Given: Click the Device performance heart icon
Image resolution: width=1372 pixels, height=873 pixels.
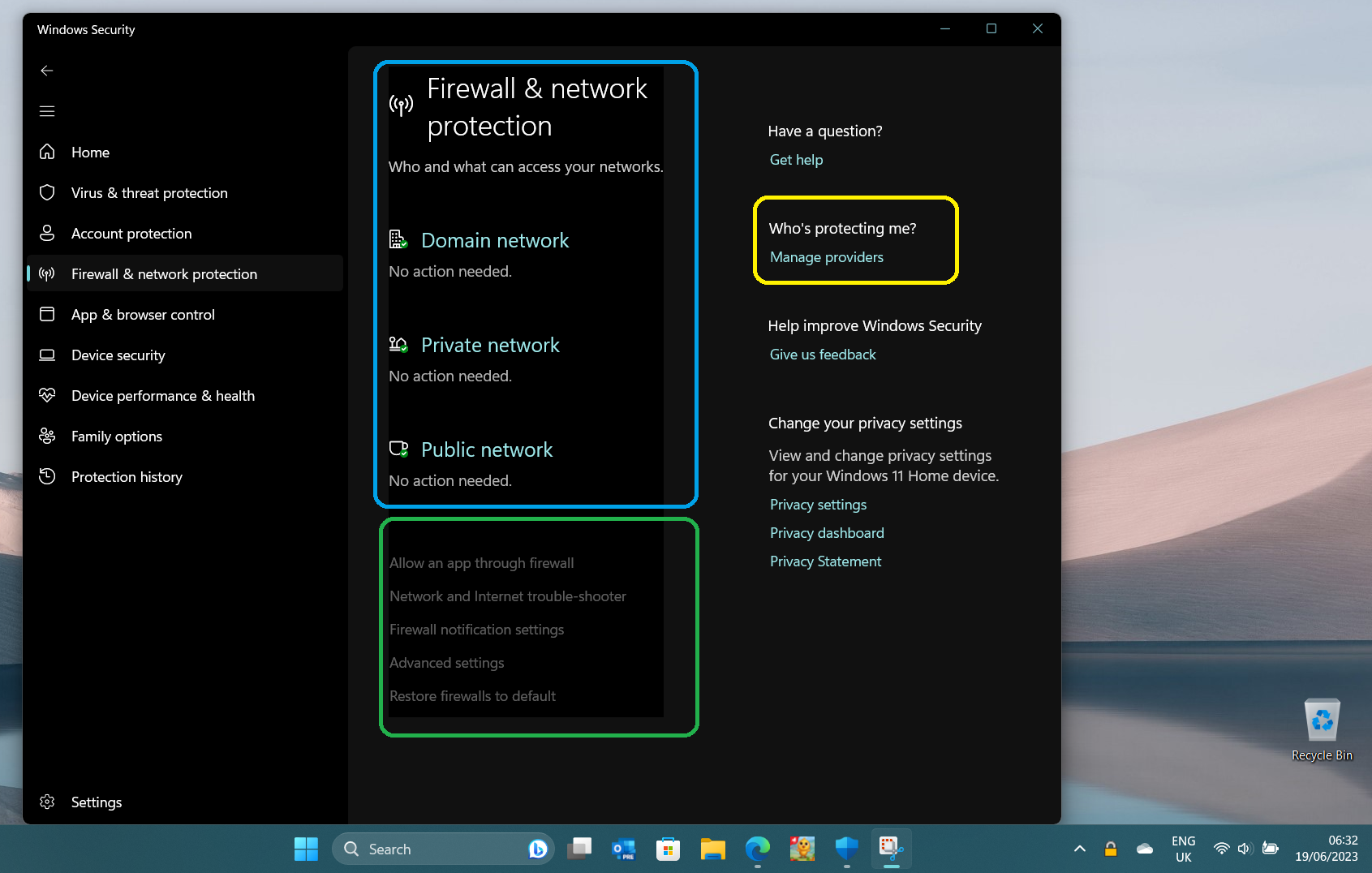Looking at the screenshot, I should [x=47, y=395].
